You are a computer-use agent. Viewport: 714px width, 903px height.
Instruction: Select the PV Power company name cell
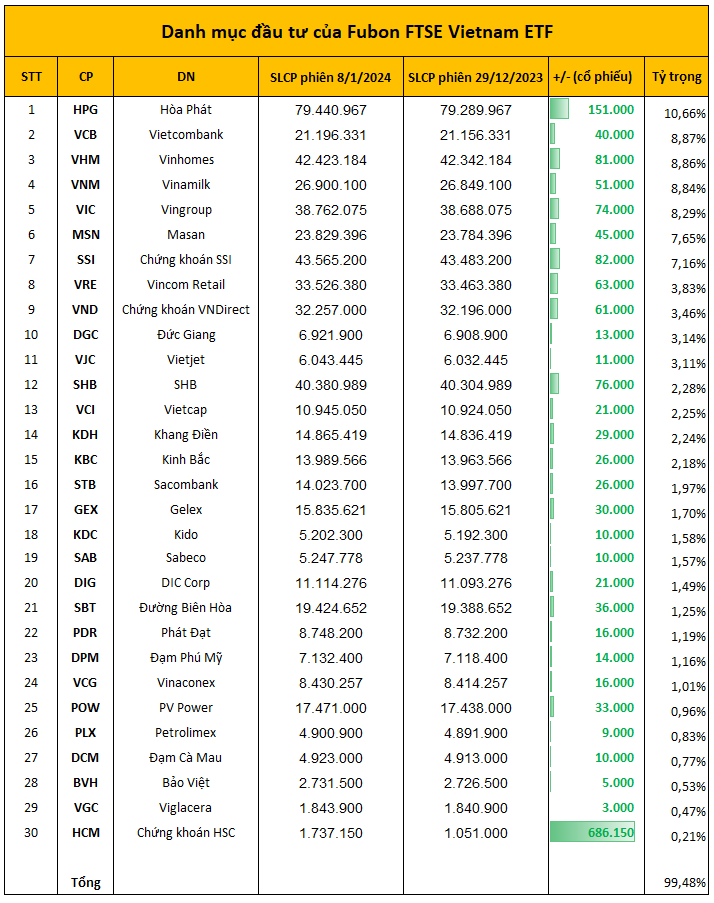tap(186, 708)
